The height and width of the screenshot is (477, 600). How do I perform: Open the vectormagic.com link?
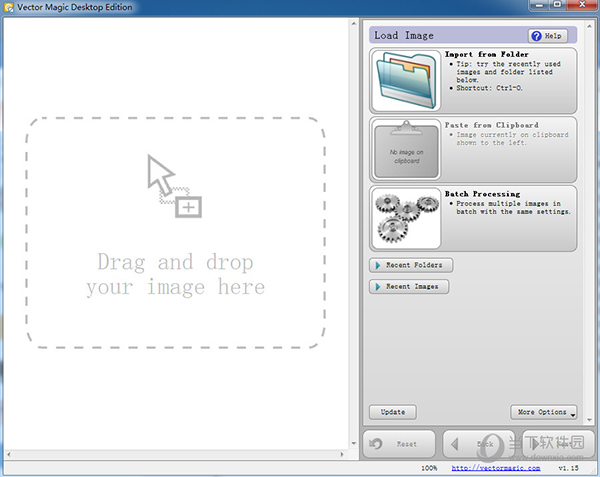496,468
